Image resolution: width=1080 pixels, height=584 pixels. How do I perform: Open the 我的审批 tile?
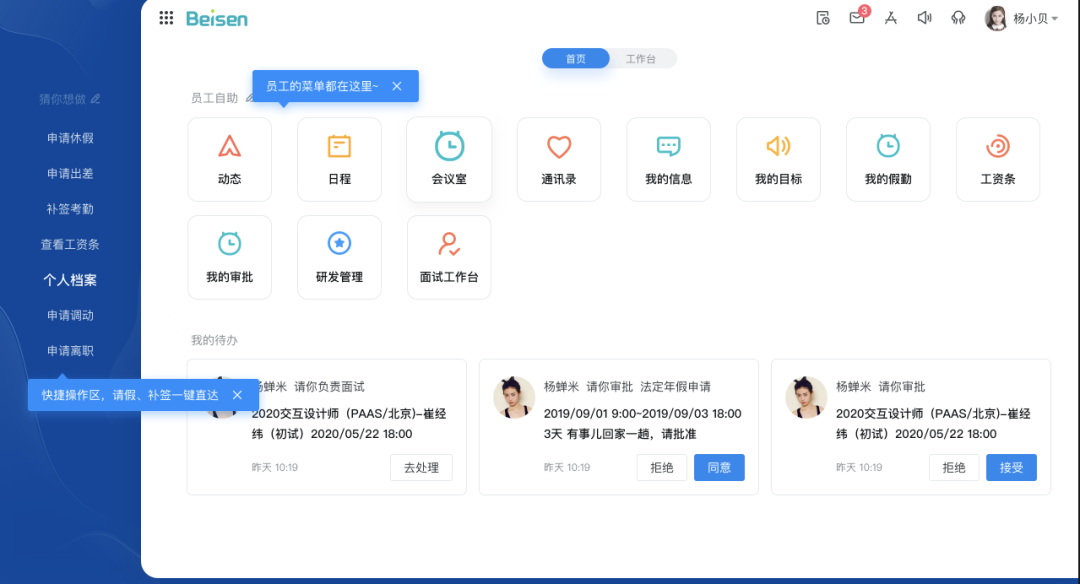229,257
